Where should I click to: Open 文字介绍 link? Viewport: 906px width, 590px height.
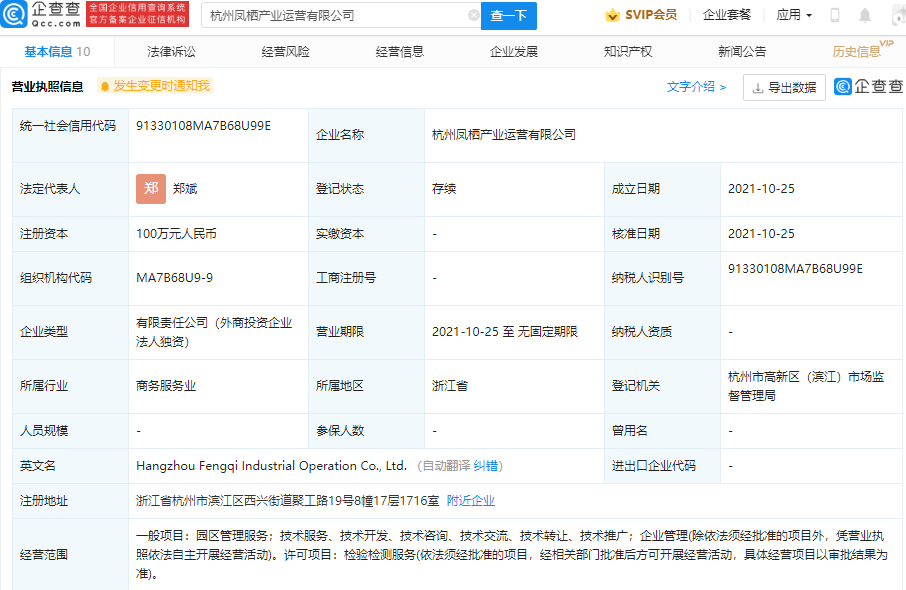tap(696, 87)
